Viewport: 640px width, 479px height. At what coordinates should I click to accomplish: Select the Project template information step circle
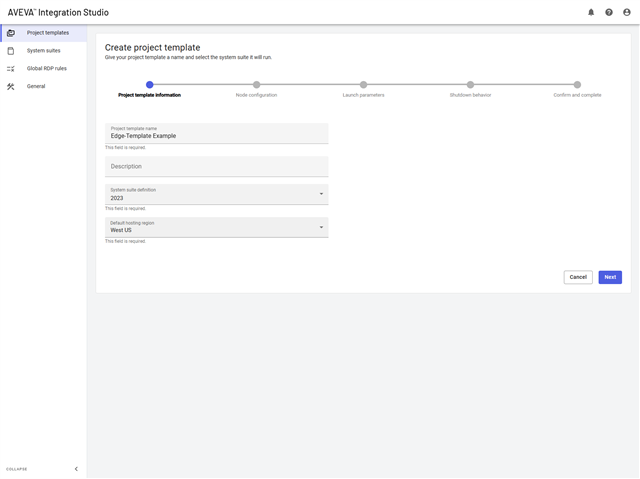tap(149, 85)
